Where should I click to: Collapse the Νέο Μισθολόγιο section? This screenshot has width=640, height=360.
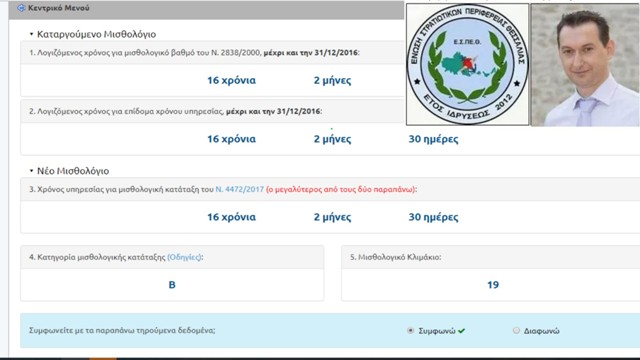point(31,171)
